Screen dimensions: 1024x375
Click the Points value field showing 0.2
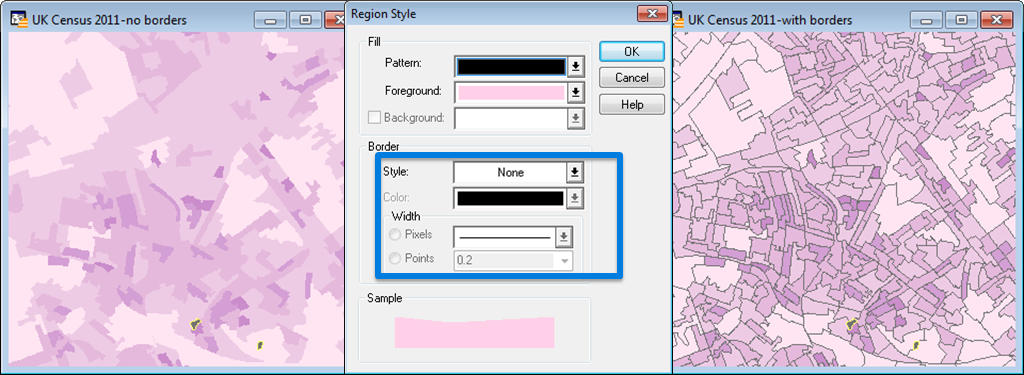click(x=504, y=260)
